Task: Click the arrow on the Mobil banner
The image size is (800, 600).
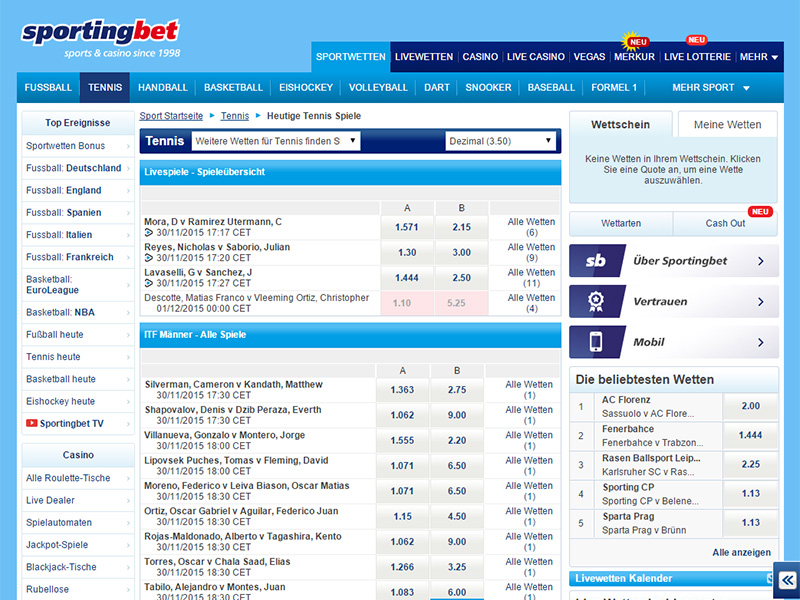Action: (761, 342)
